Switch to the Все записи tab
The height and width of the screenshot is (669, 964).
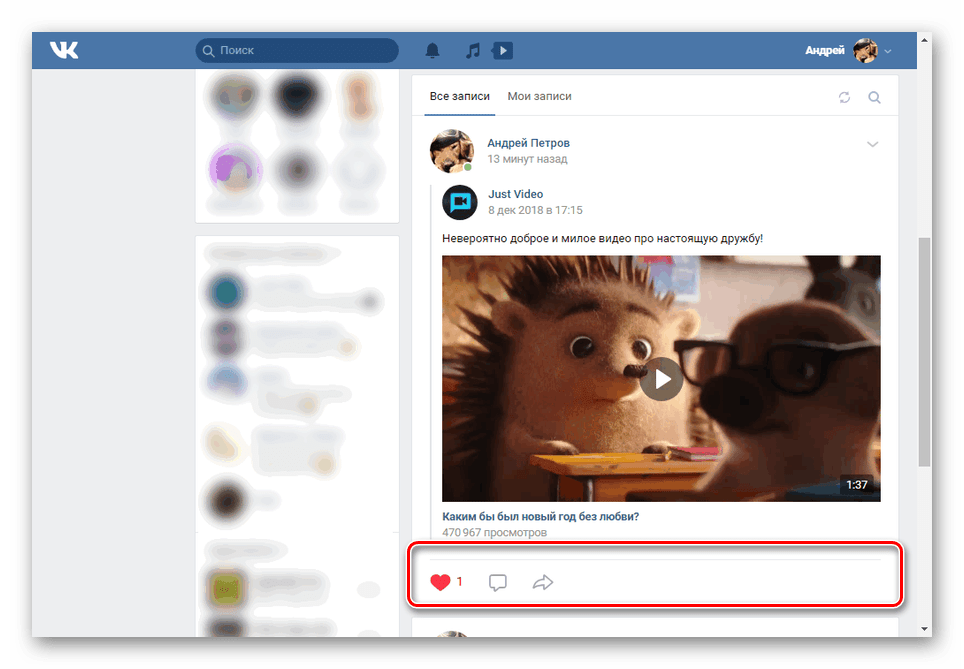pos(460,97)
